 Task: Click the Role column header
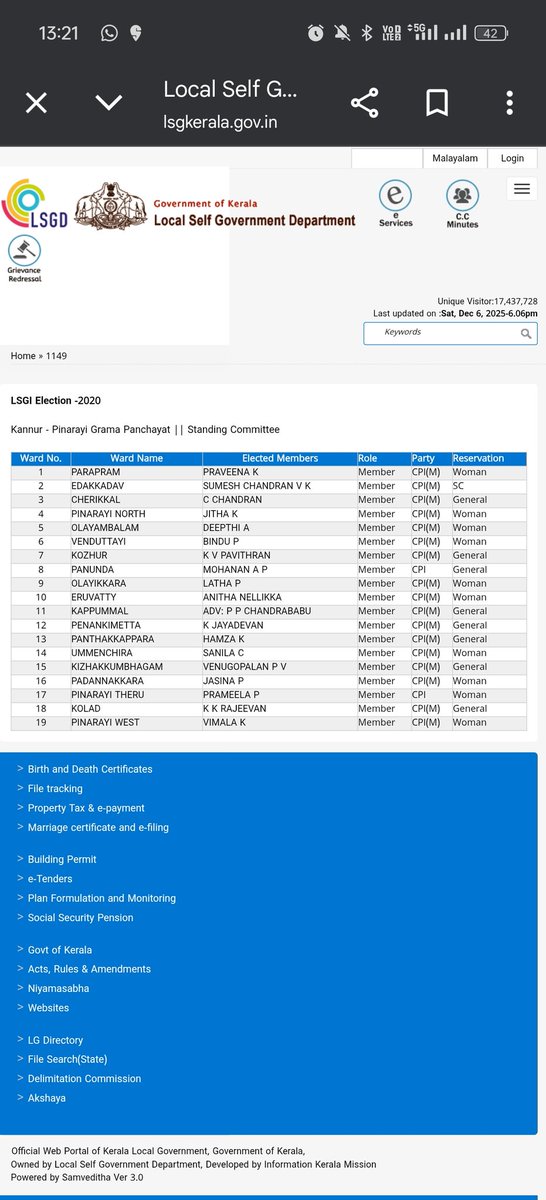384,458
